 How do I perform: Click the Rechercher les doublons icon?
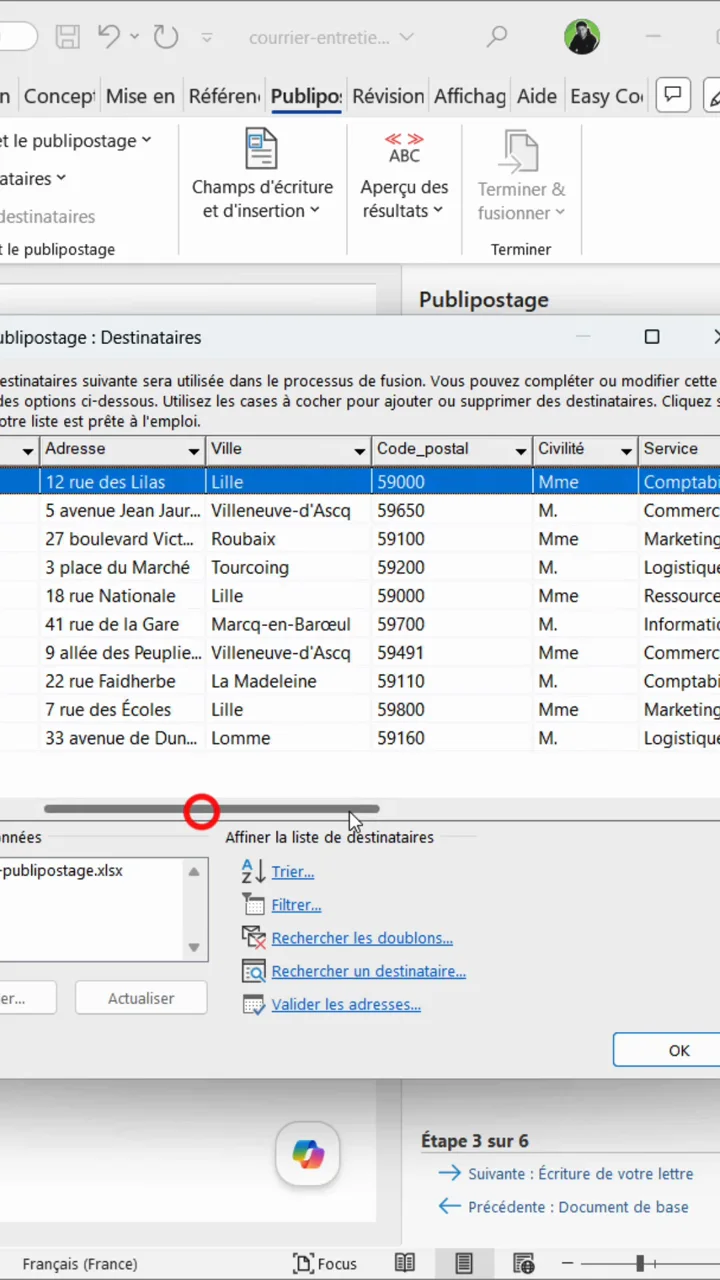tap(253, 937)
